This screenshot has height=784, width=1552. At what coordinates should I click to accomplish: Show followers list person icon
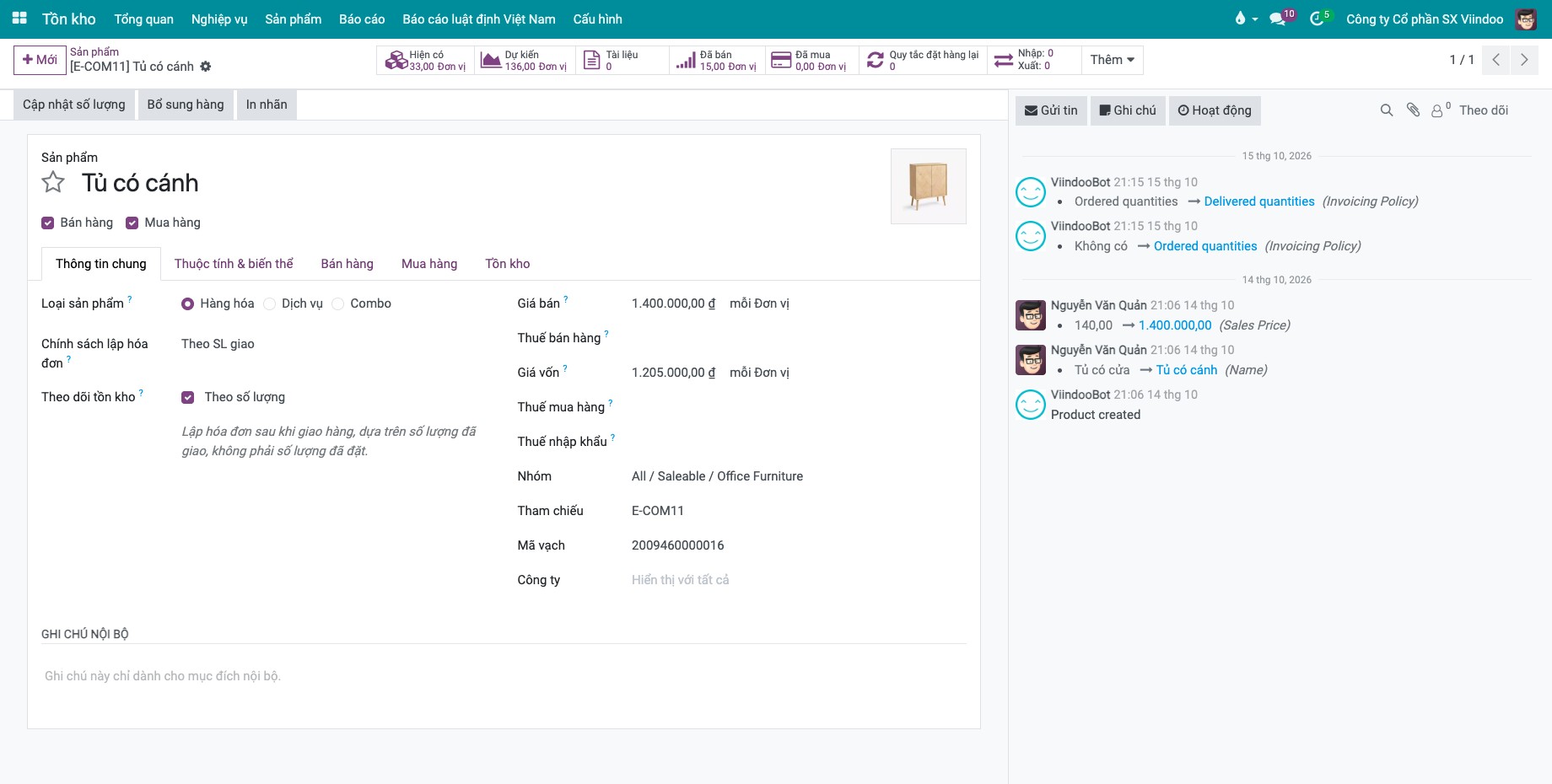(x=1441, y=110)
